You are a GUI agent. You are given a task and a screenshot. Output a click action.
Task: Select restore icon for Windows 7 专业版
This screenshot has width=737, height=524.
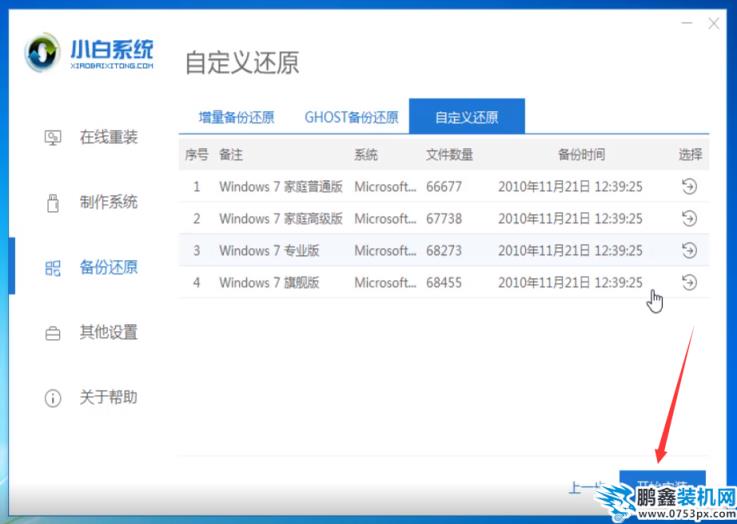tap(689, 250)
